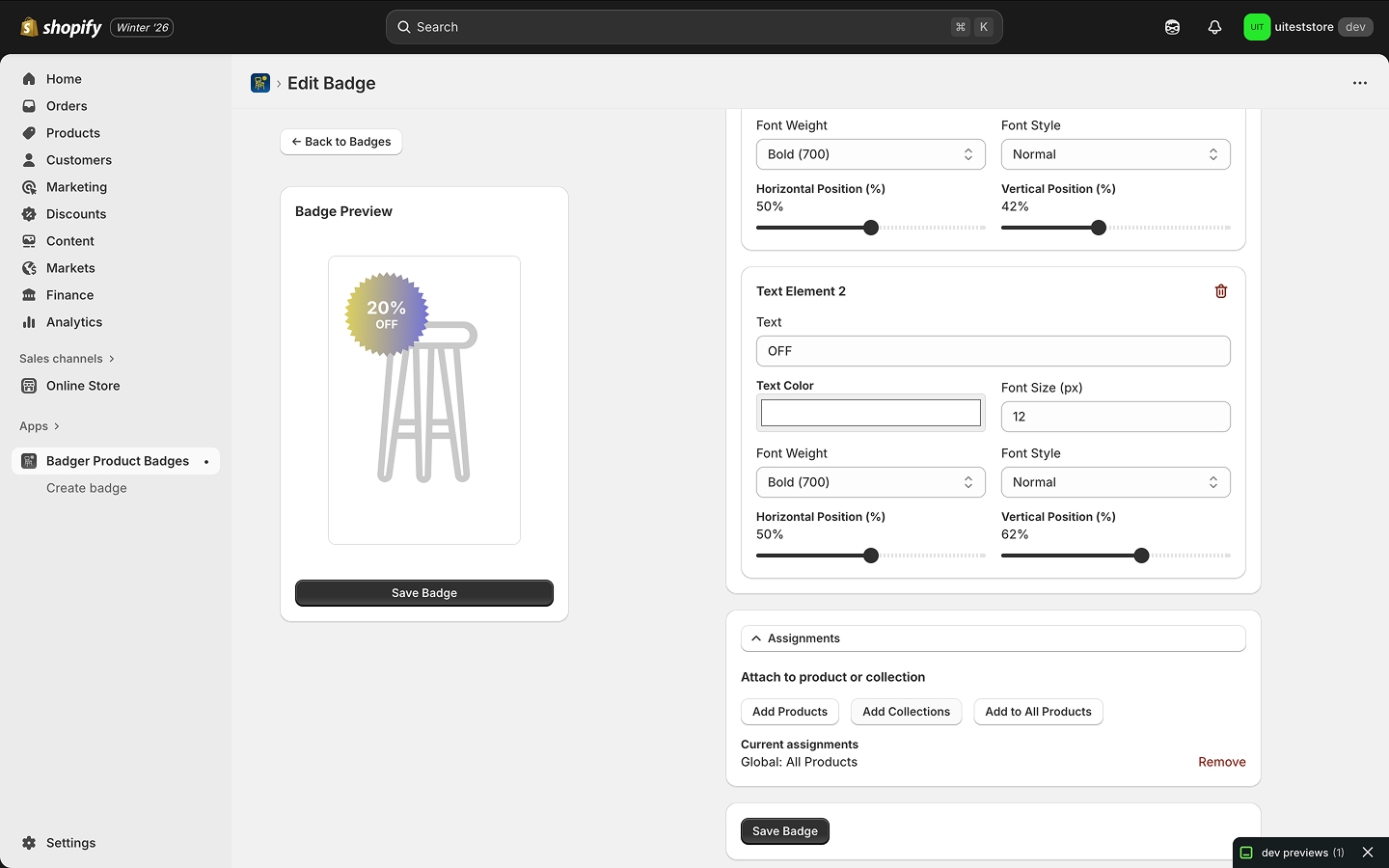Remove the Global All Products assignment

1221,762
